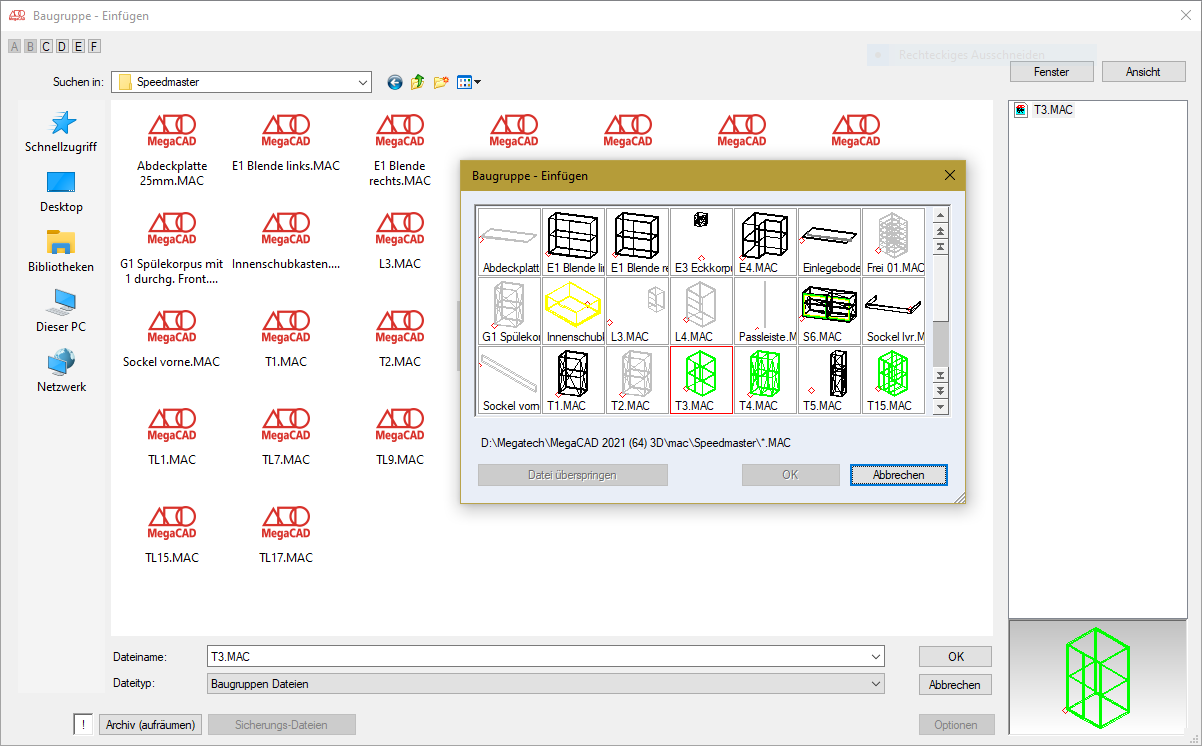Pick the Sockel lvr thumbnail
The image size is (1202, 746).
(x=893, y=311)
